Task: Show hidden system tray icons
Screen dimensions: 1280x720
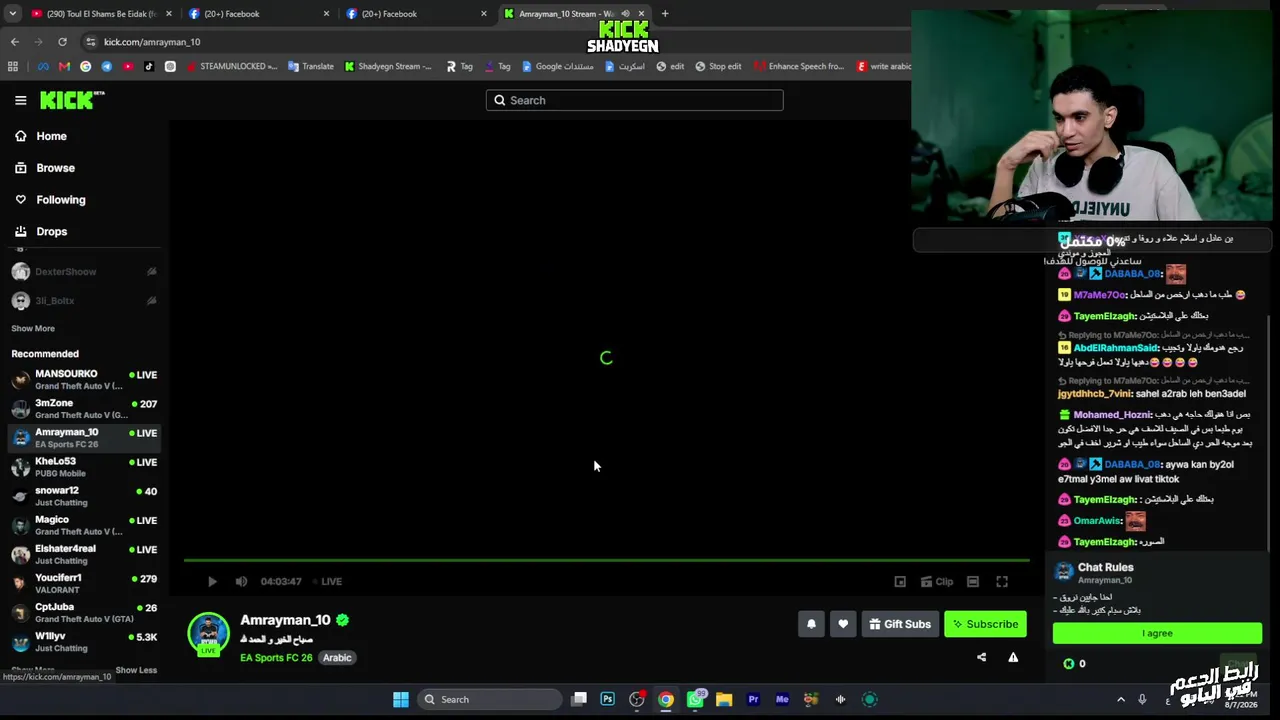Action: click(x=1120, y=700)
